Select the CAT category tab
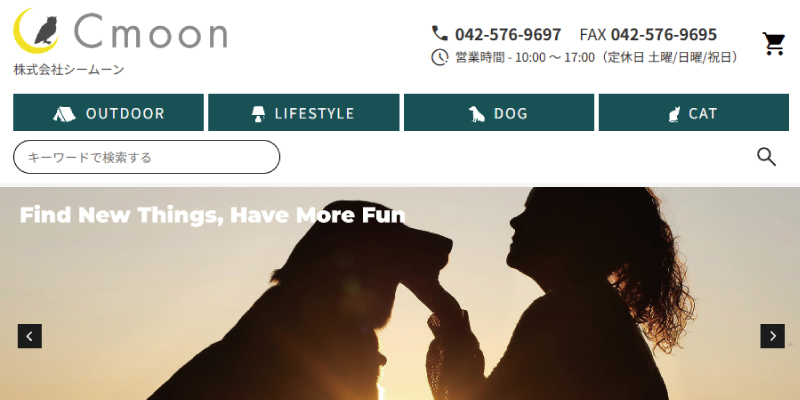Image resolution: width=800 pixels, height=400 pixels. pos(694,112)
